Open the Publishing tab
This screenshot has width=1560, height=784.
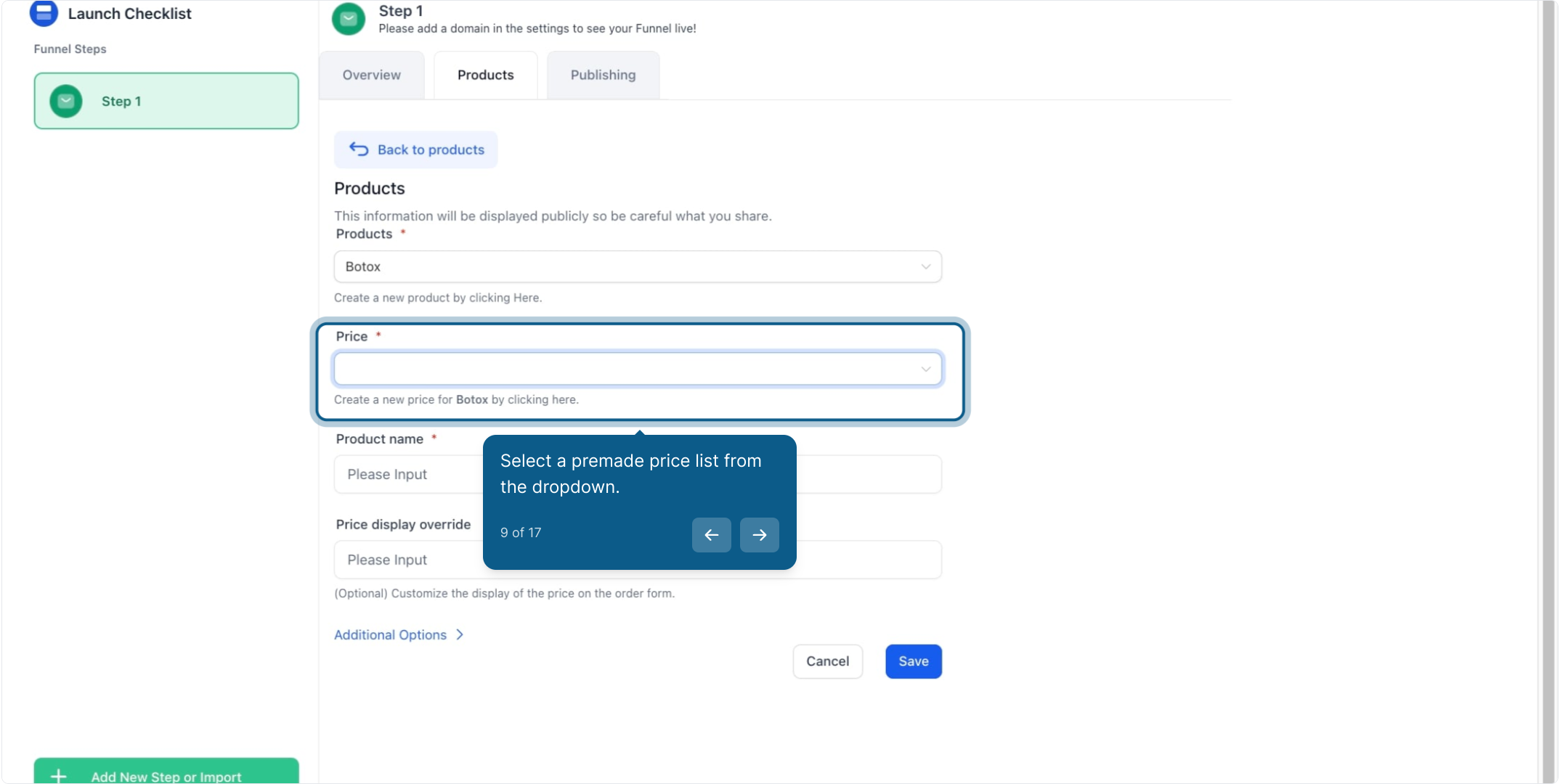[x=604, y=75]
